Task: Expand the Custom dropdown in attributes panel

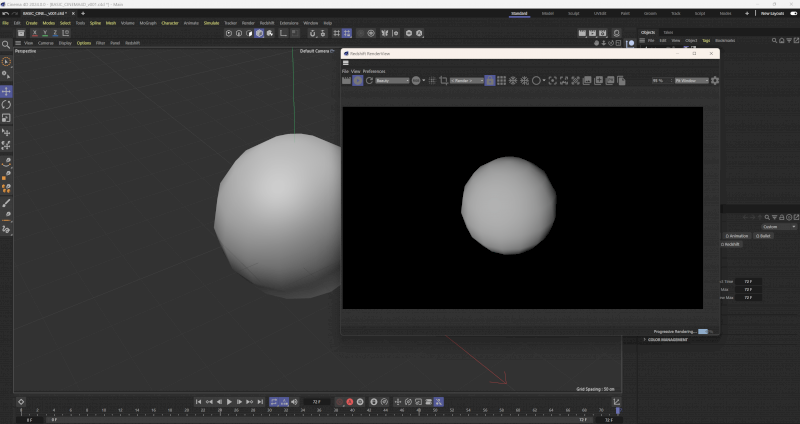Action: pos(778,227)
